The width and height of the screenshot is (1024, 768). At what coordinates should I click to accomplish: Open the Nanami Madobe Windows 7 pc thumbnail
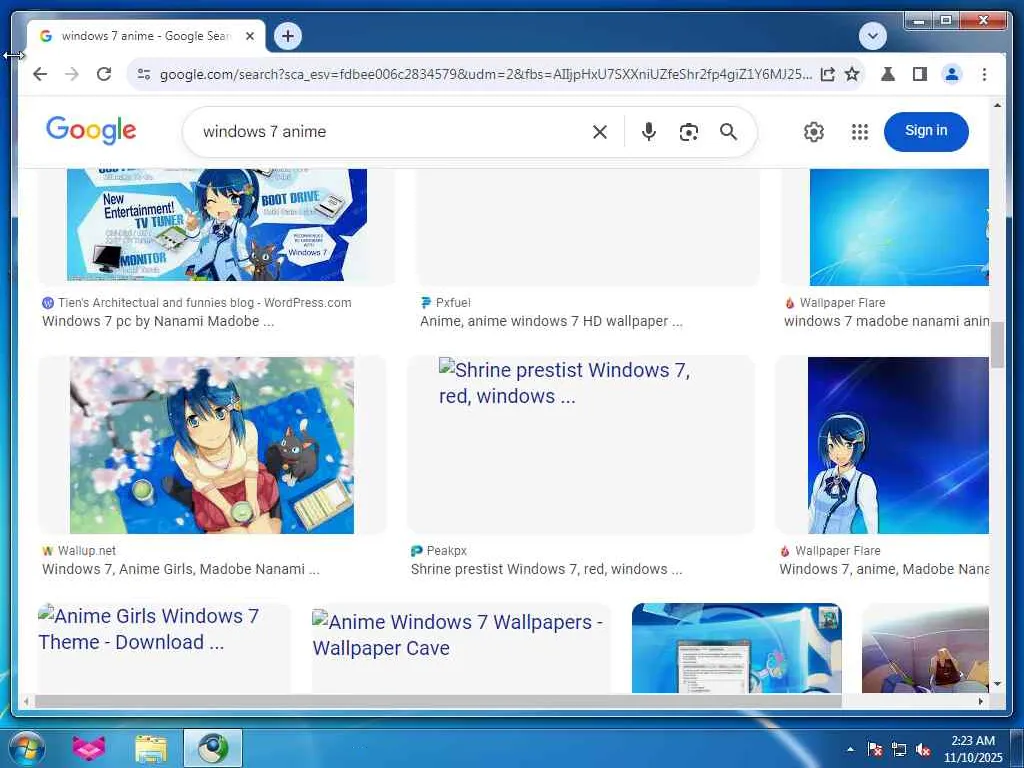[217, 225]
